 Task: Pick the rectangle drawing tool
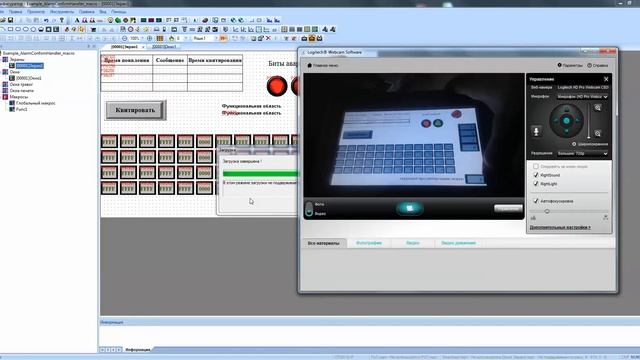click(x=10, y=29)
